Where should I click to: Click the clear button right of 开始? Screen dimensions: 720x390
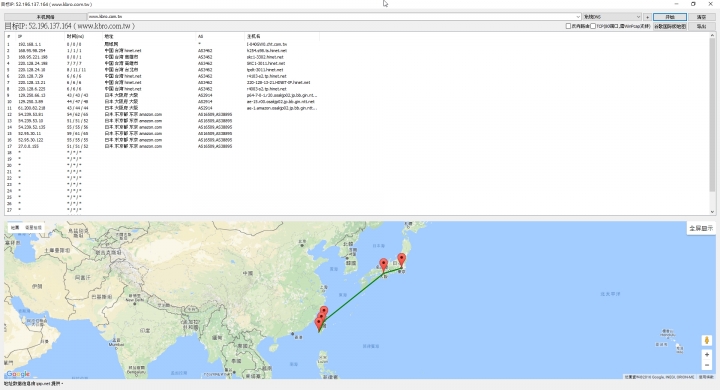point(701,17)
